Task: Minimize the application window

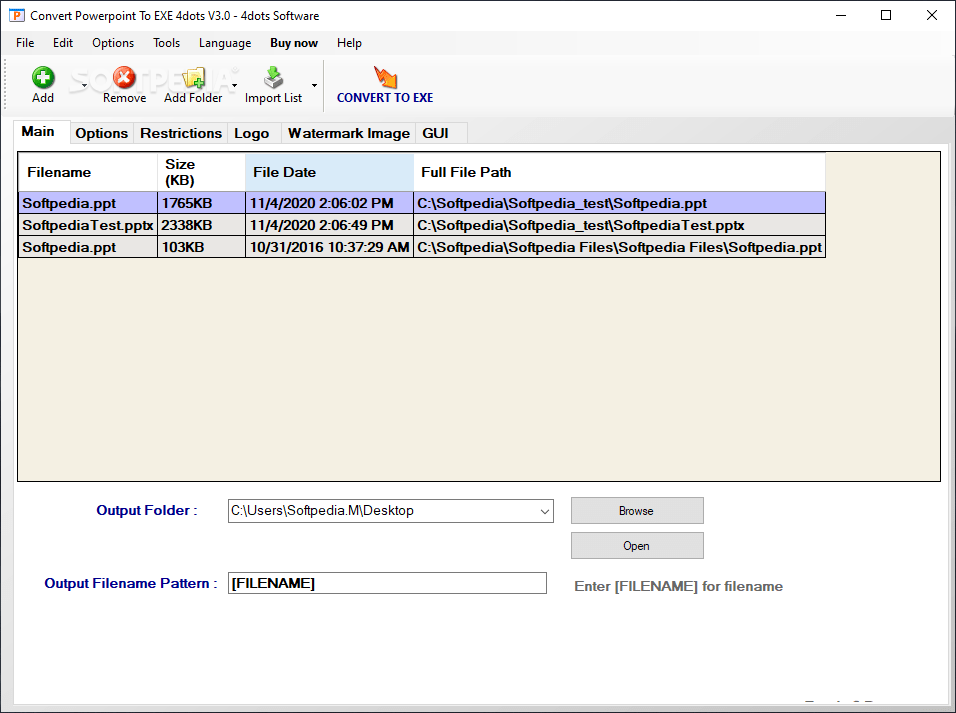Action: (x=841, y=15)
